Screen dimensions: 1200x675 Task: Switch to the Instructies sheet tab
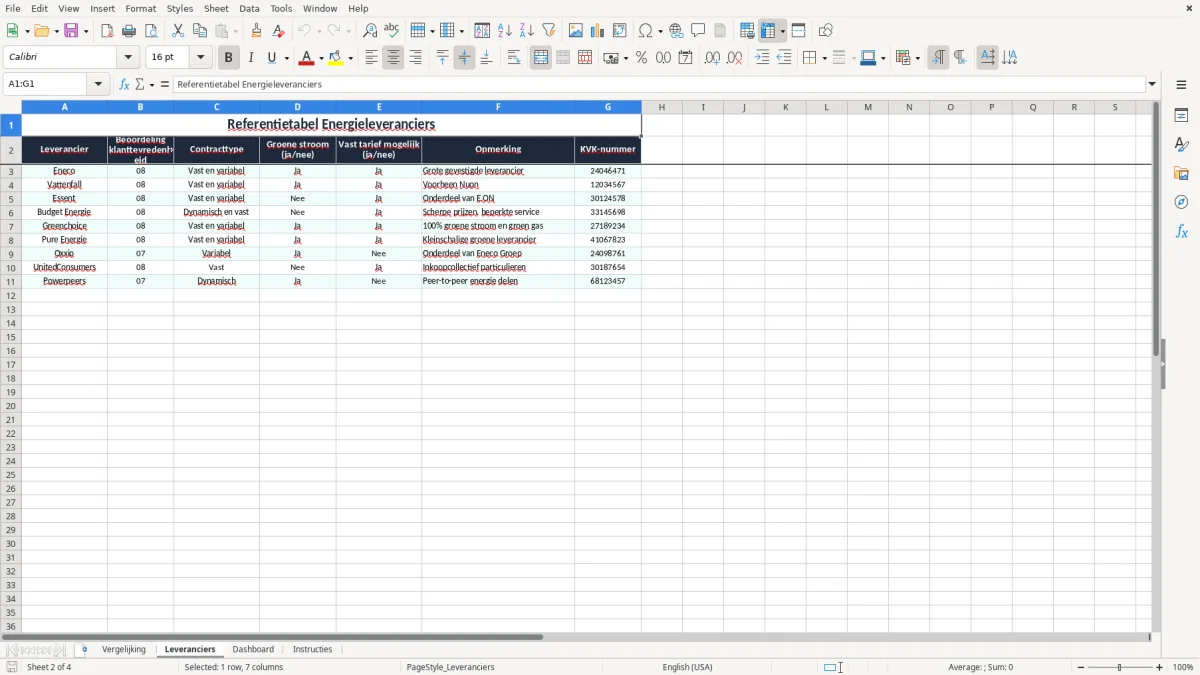click(312, 650)
